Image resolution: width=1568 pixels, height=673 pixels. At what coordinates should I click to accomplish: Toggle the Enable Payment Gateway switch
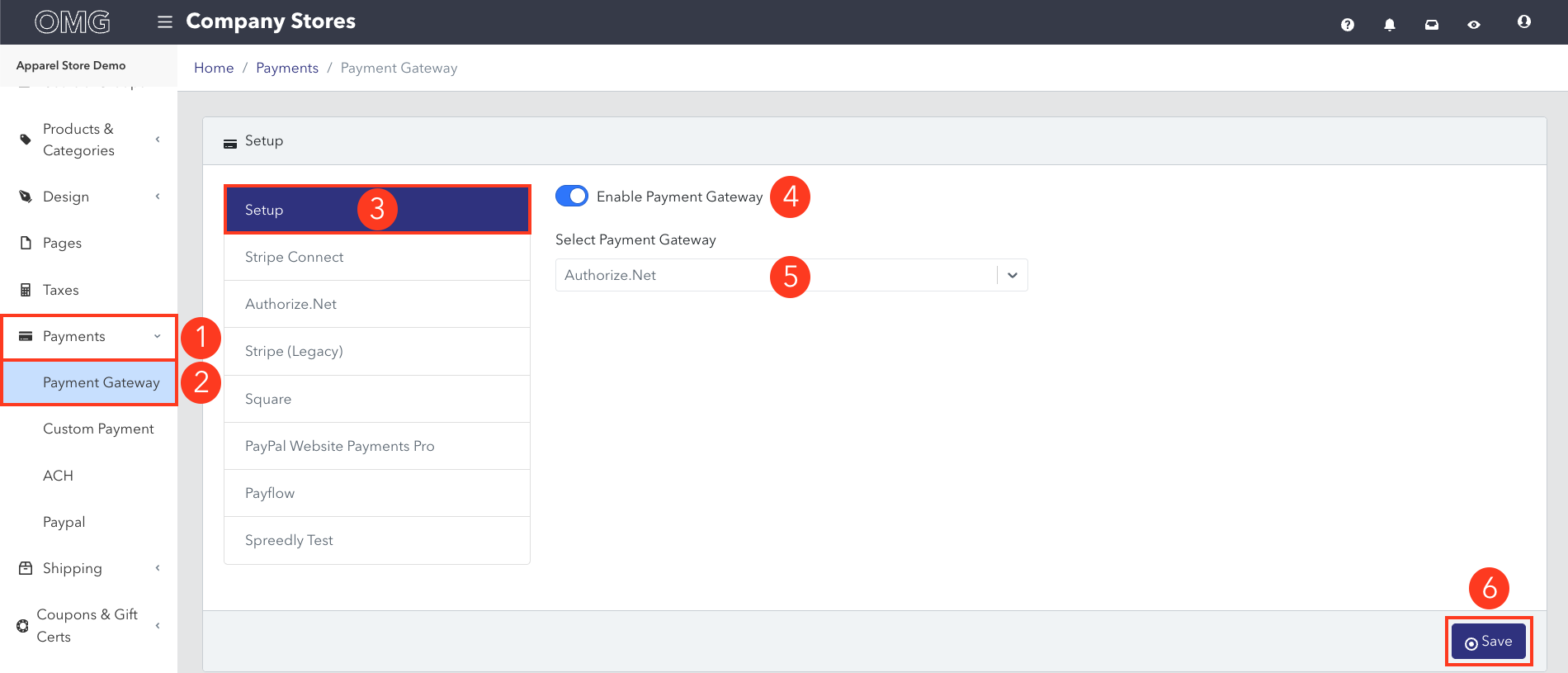pos(572,196)
